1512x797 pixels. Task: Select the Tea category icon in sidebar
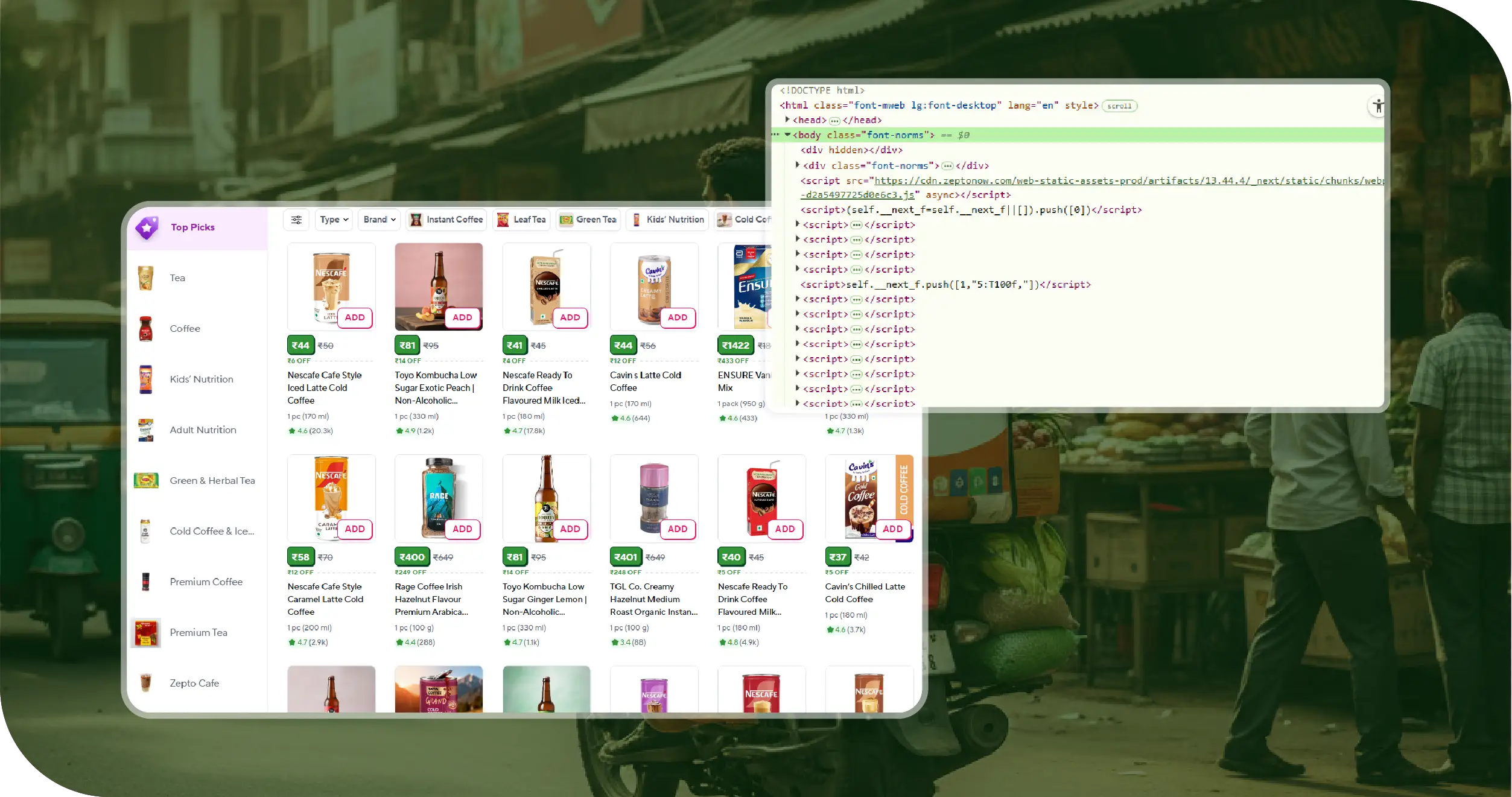click(145, 278)
